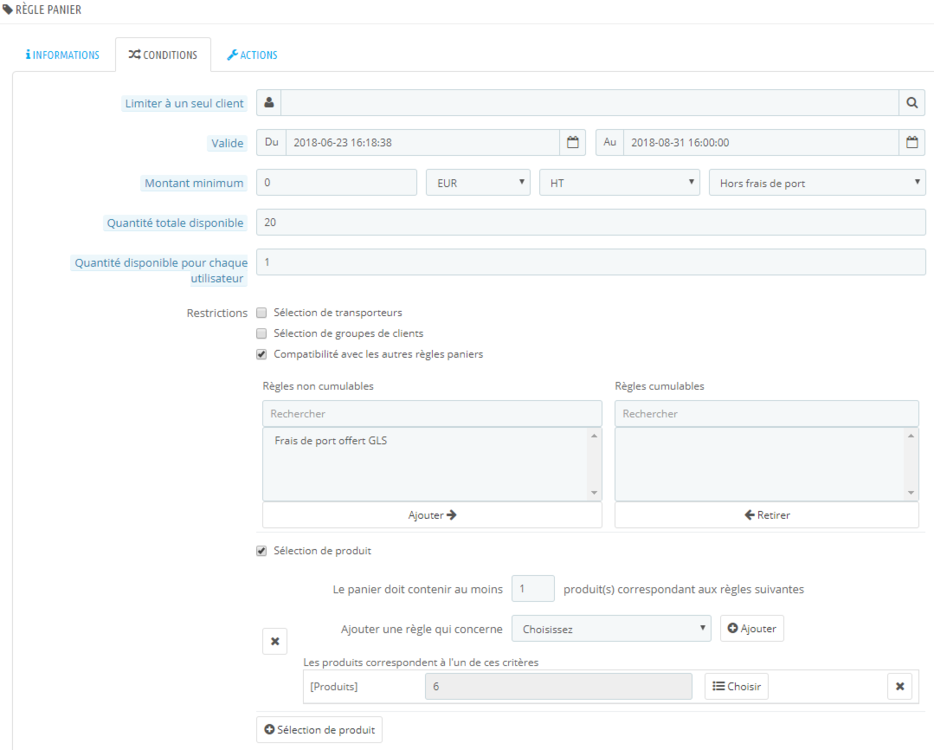
Task: Delete the [Produits] criterion row
Action: 899,686
